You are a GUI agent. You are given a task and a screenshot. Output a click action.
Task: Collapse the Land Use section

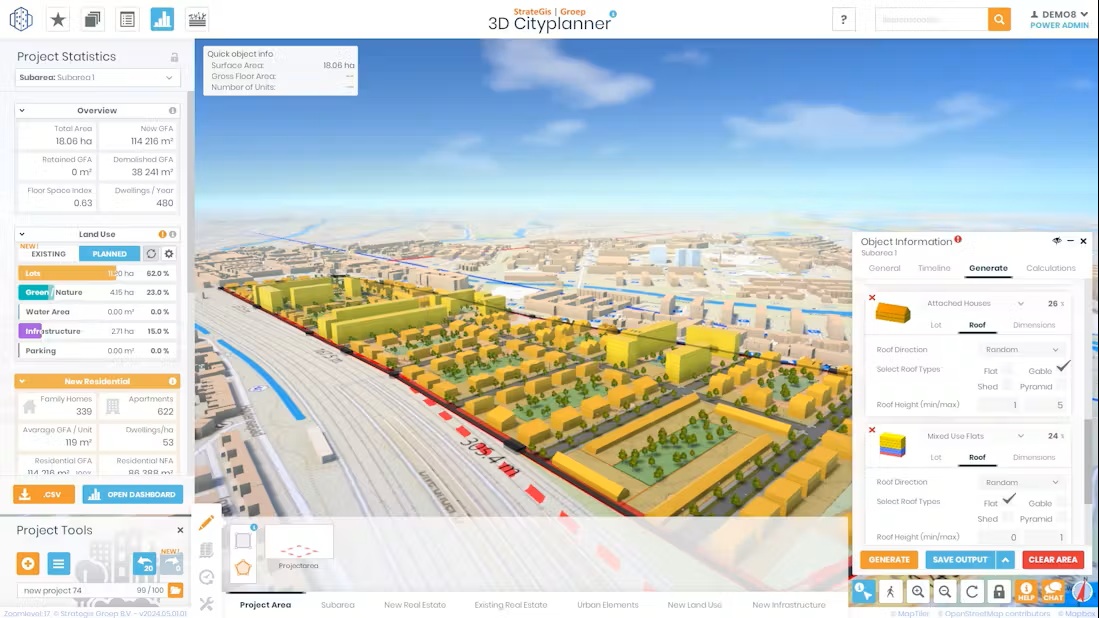click(x=22, y=234)
